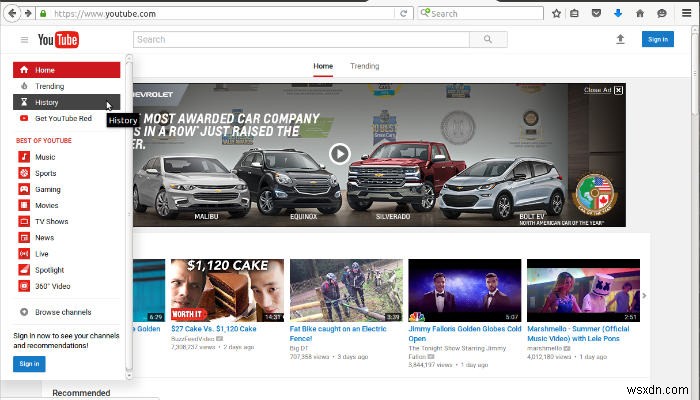
Task: Click the Close Ad text
Action: tap(597, 90)
